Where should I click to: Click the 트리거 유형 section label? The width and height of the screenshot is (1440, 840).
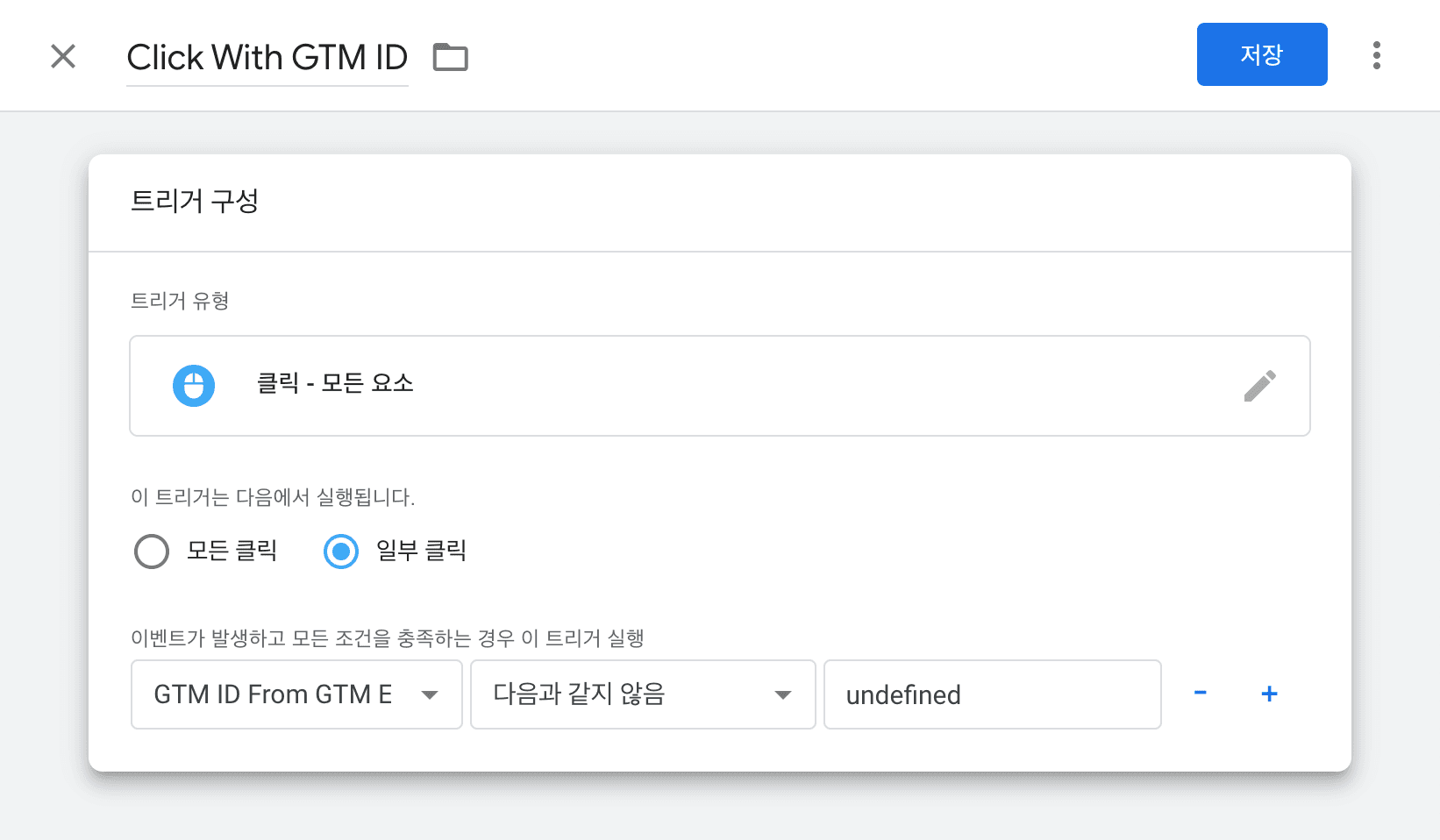[179, 301]
